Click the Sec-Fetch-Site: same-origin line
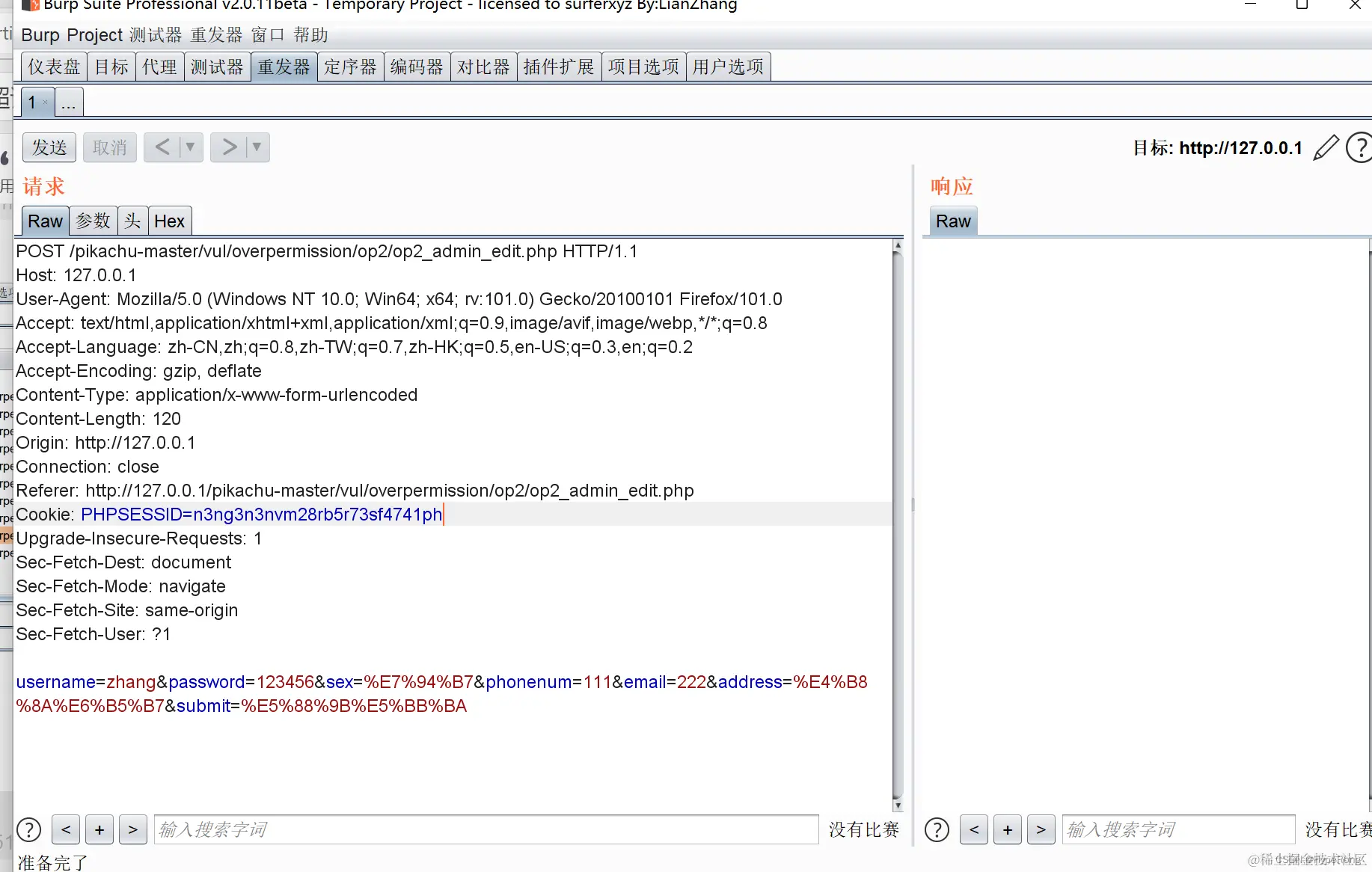Viewport: 1372px width, 872px height. tap(127, 610)
